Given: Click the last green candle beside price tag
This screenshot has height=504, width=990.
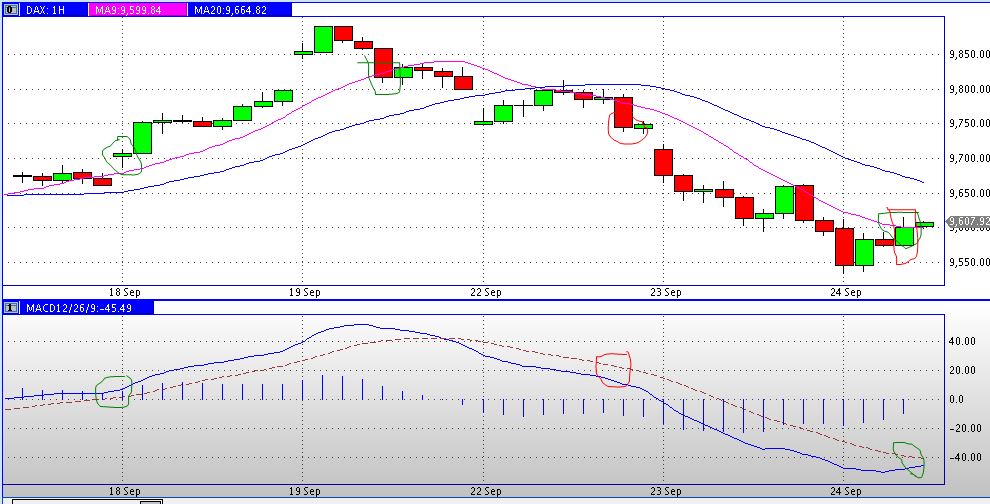Looking at the screenshot, I should pos(925,224).
